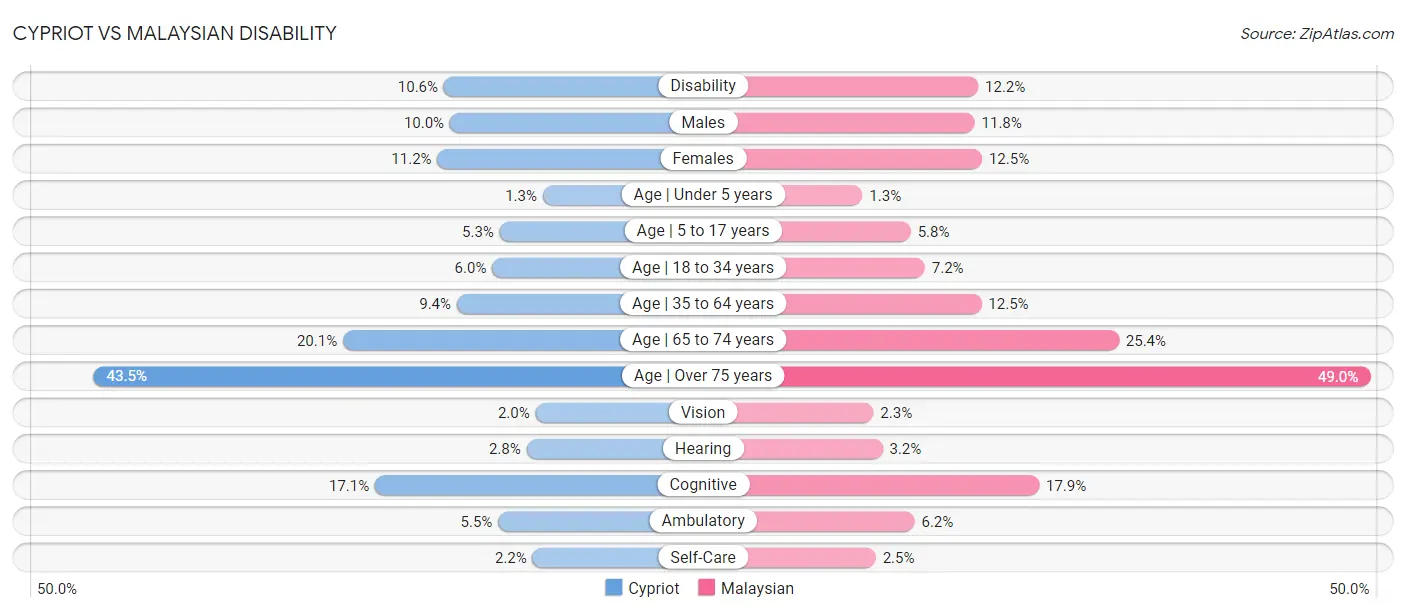Toggle the Malaysian legend label
This screenshot has height=612, width=1406.
pos(757,588)
